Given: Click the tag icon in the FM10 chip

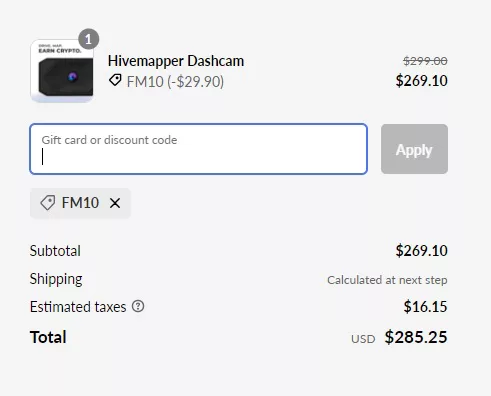Looking at the screenshot, I should (x=47, y=203).
